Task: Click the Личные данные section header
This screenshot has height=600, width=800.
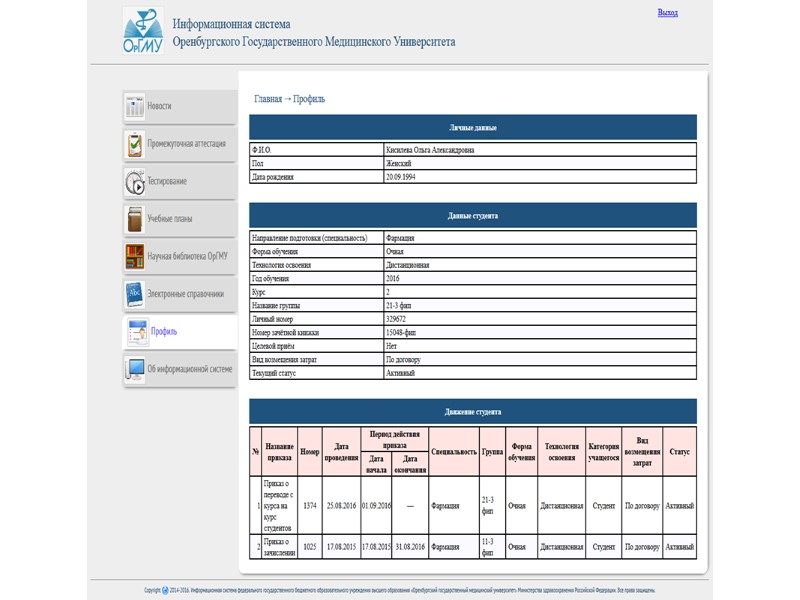Action: click(x=473, y=128)
